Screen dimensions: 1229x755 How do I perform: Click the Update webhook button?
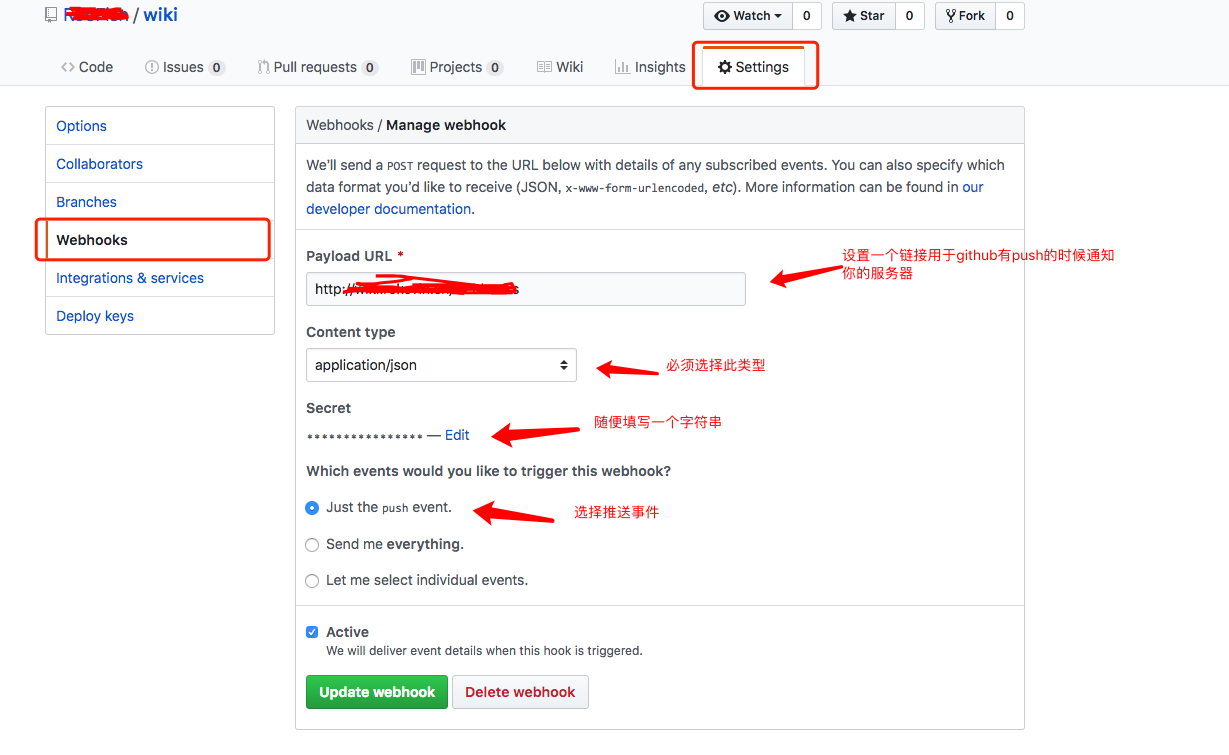coord(377,692)
